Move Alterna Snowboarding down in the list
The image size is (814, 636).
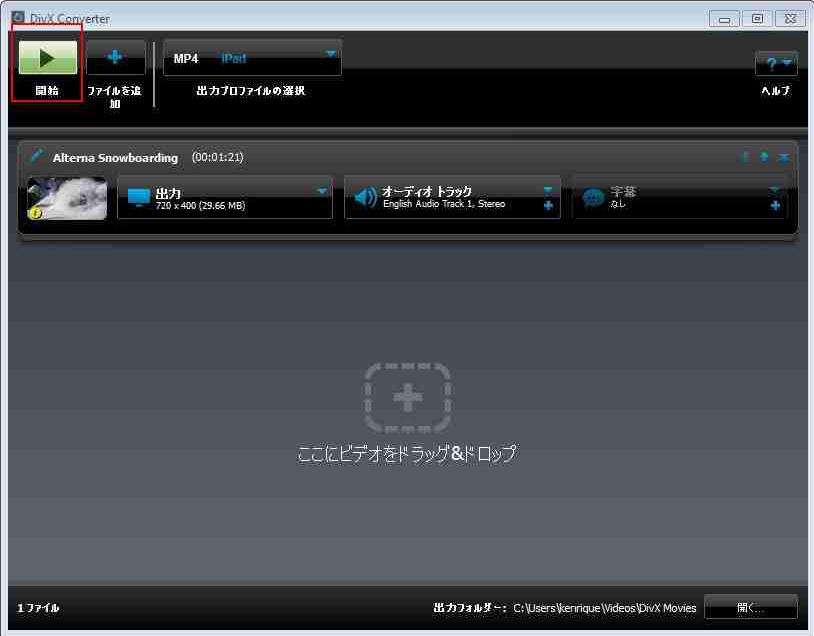coord(745,156)
